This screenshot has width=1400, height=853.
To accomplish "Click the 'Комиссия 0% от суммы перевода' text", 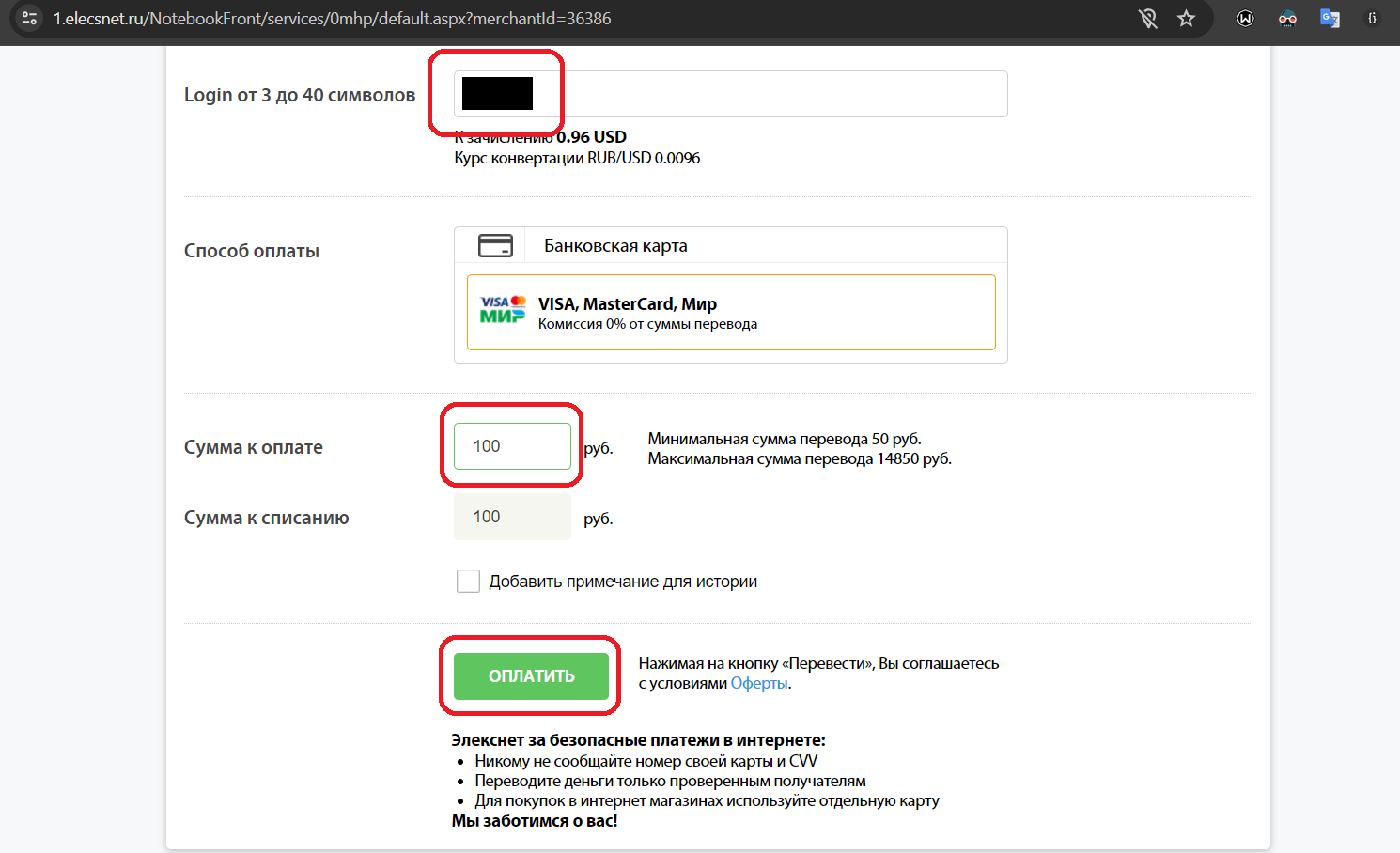I will coord(647,324).
